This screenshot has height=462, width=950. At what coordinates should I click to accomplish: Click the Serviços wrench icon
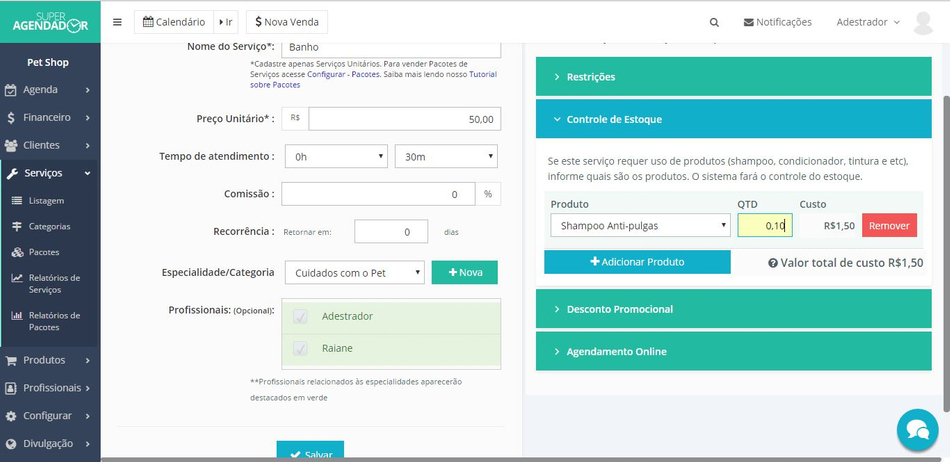pyautogui.click(x=12, y=174)
